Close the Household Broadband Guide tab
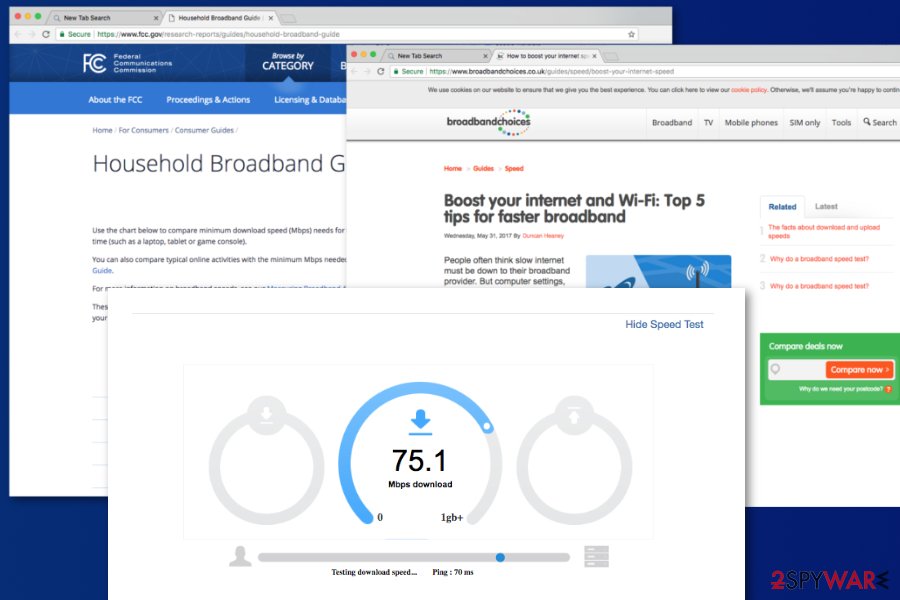The height and width of the screenshot is (600, 900). point(271,18)
